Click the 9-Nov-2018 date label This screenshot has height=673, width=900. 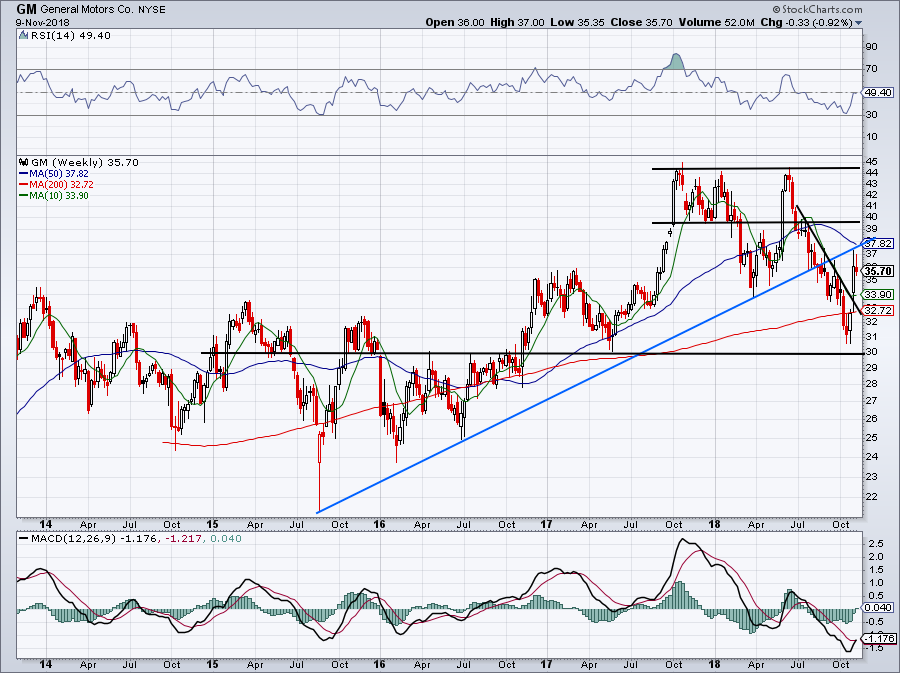tap(42, 22)
